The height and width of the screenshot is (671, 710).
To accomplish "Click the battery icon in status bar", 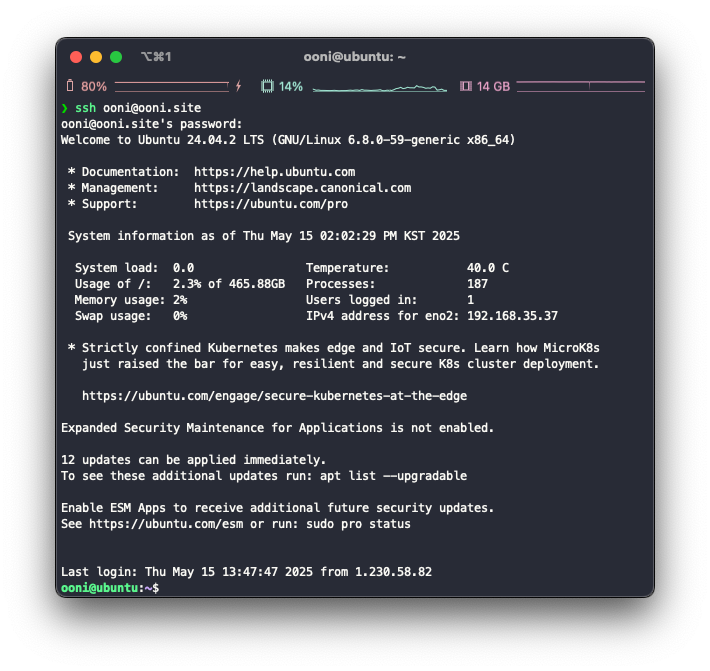I will click(x=70, y=86).
